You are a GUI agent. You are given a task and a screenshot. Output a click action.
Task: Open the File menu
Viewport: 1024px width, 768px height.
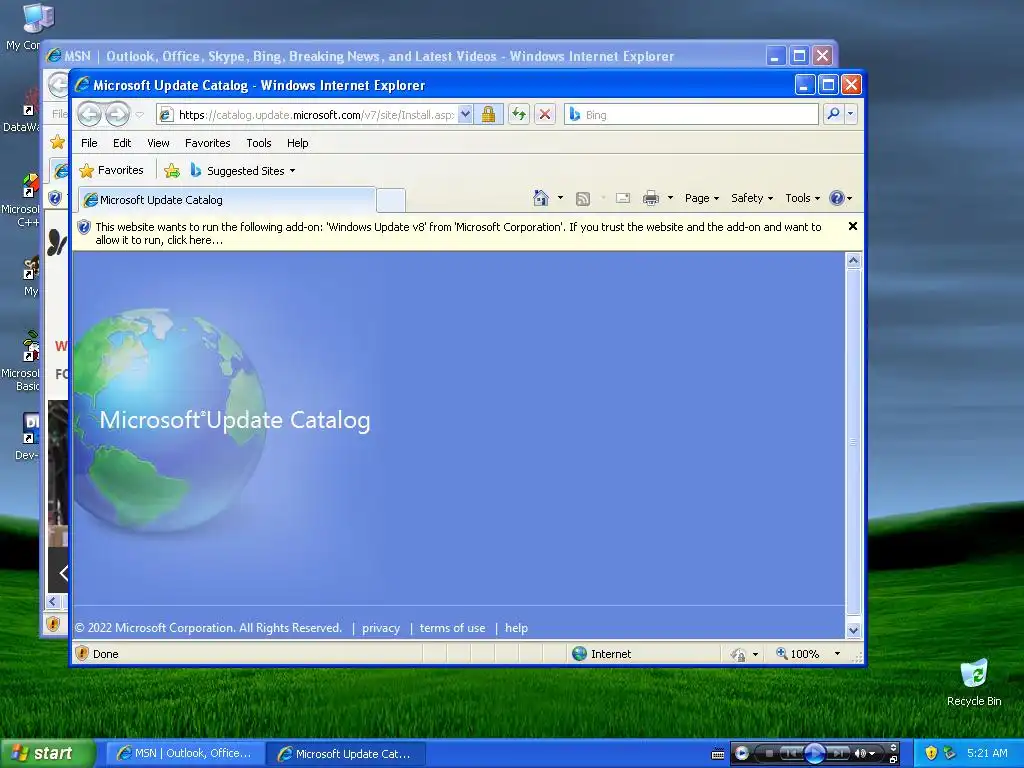[x=89, y=143]
